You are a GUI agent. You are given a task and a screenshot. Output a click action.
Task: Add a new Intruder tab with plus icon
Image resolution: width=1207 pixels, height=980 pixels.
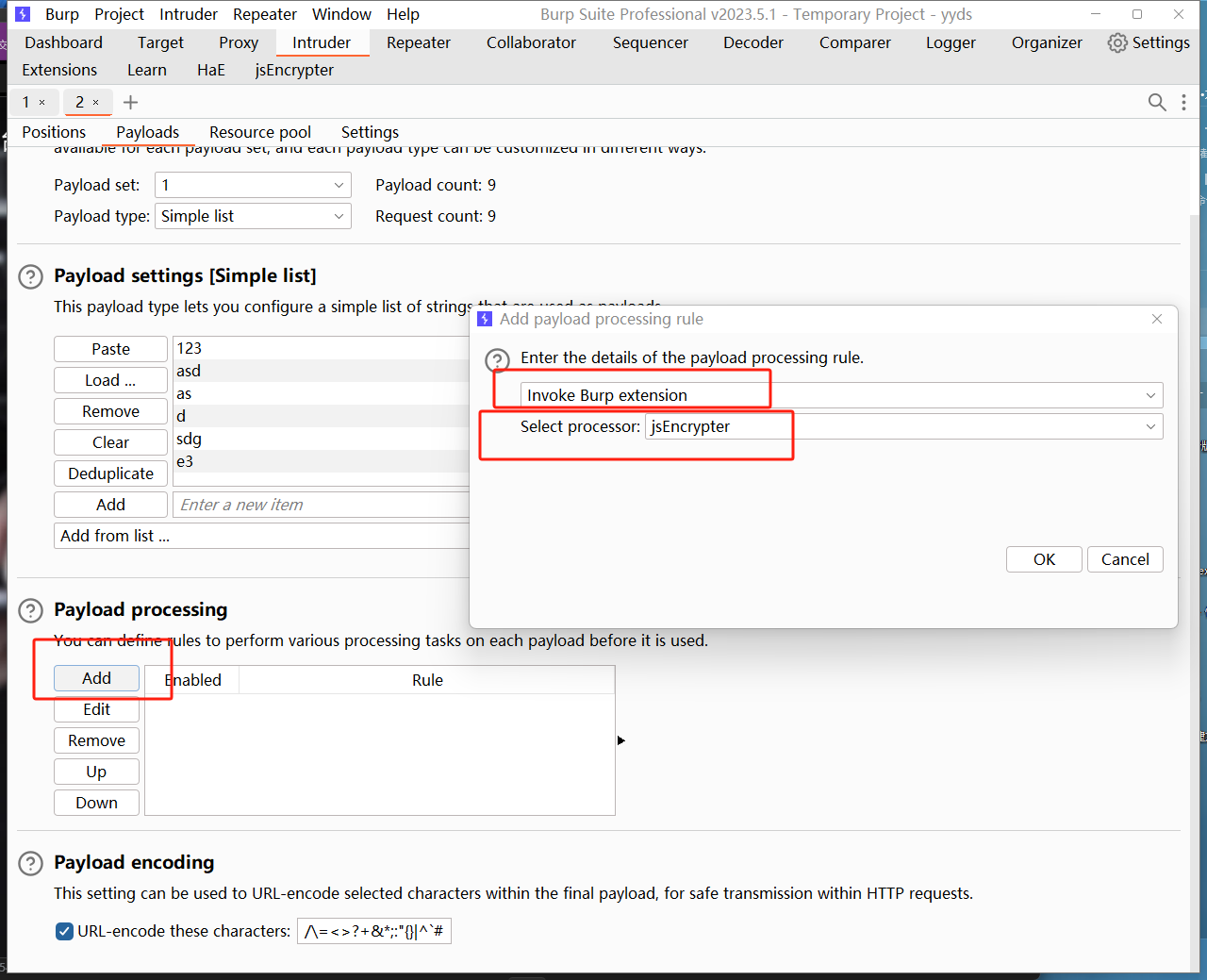pyautogui.click(x=131, y=102)
